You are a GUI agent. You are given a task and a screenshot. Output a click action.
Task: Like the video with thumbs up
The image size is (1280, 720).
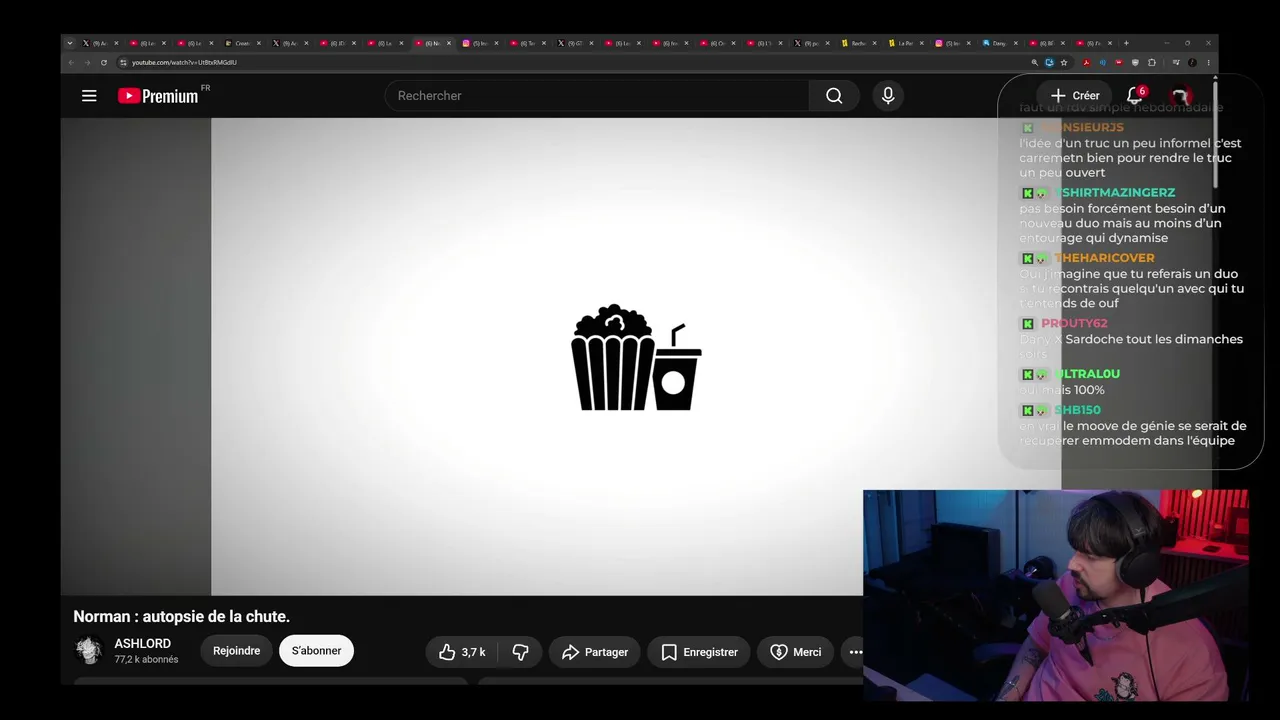pos(462,652)
